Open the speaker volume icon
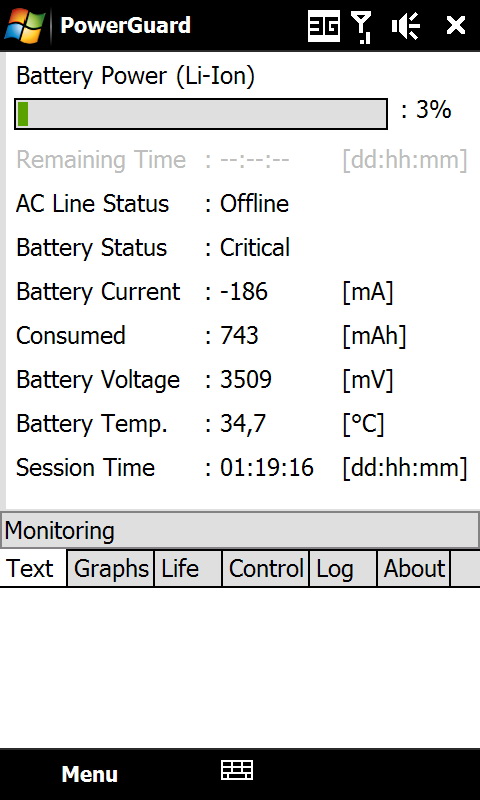Image resolution: width=480 pixels, height=800 pixels. coord(406,26)
